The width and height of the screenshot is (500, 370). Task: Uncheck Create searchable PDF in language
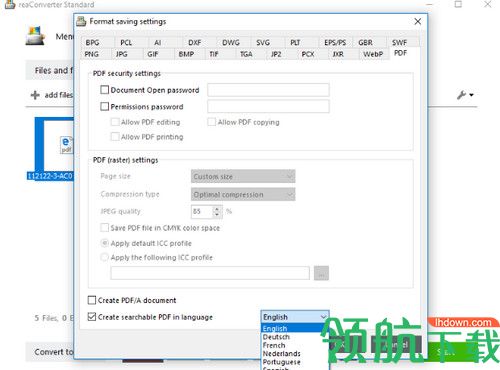92,317
